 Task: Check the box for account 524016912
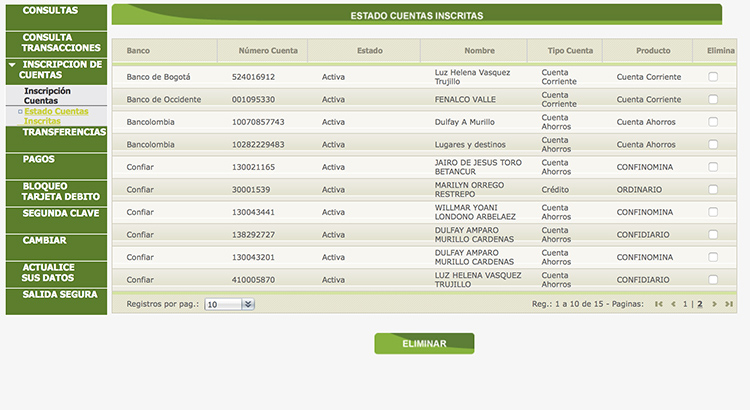point(713,77)
